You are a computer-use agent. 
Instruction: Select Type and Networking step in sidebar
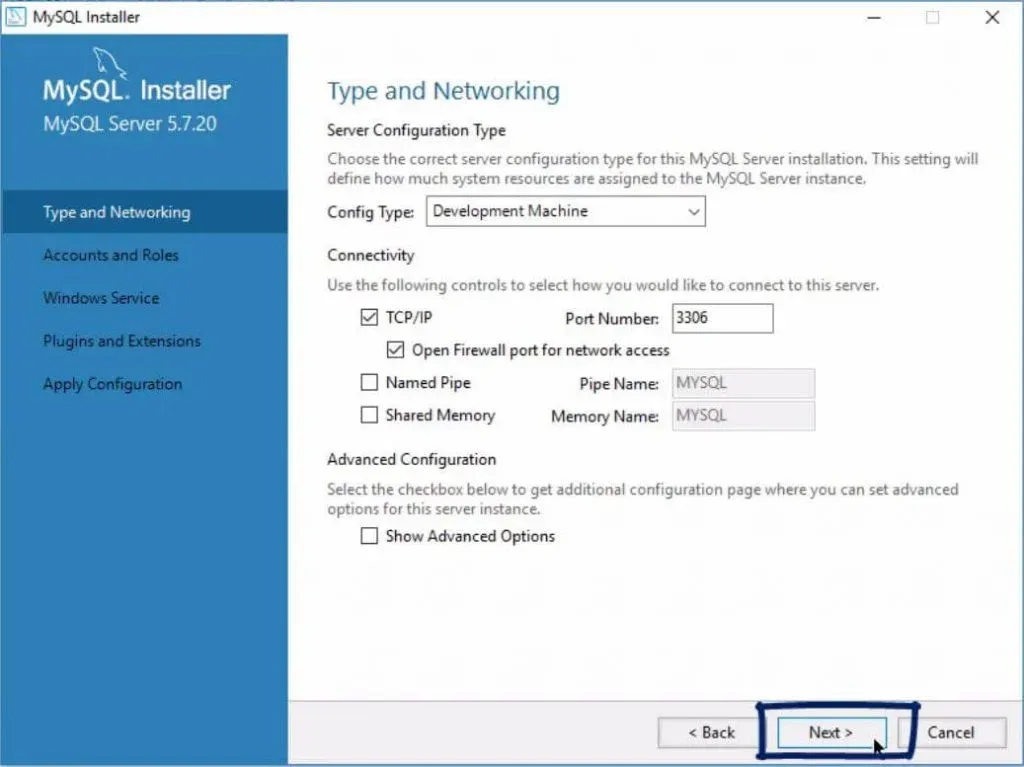(x=116, y=212)
